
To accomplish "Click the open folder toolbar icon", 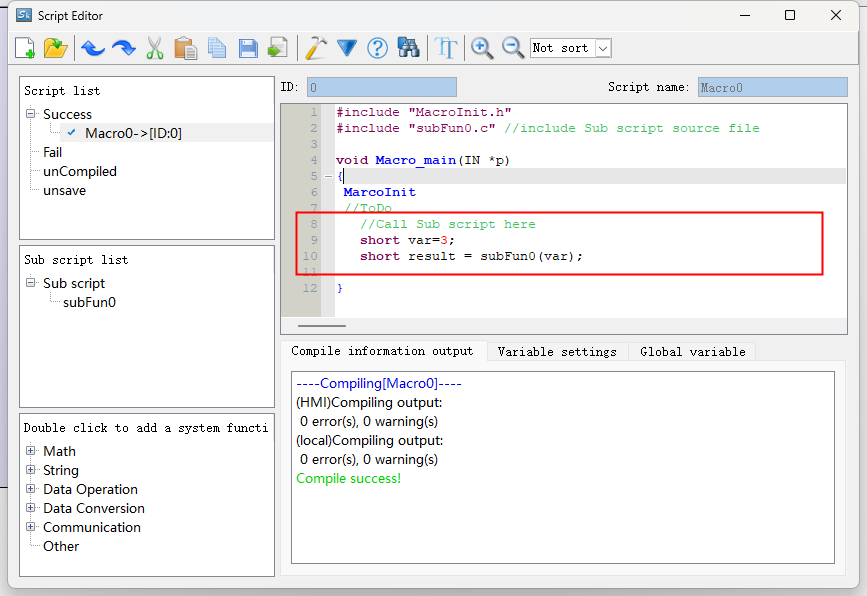I will [56, 48].
